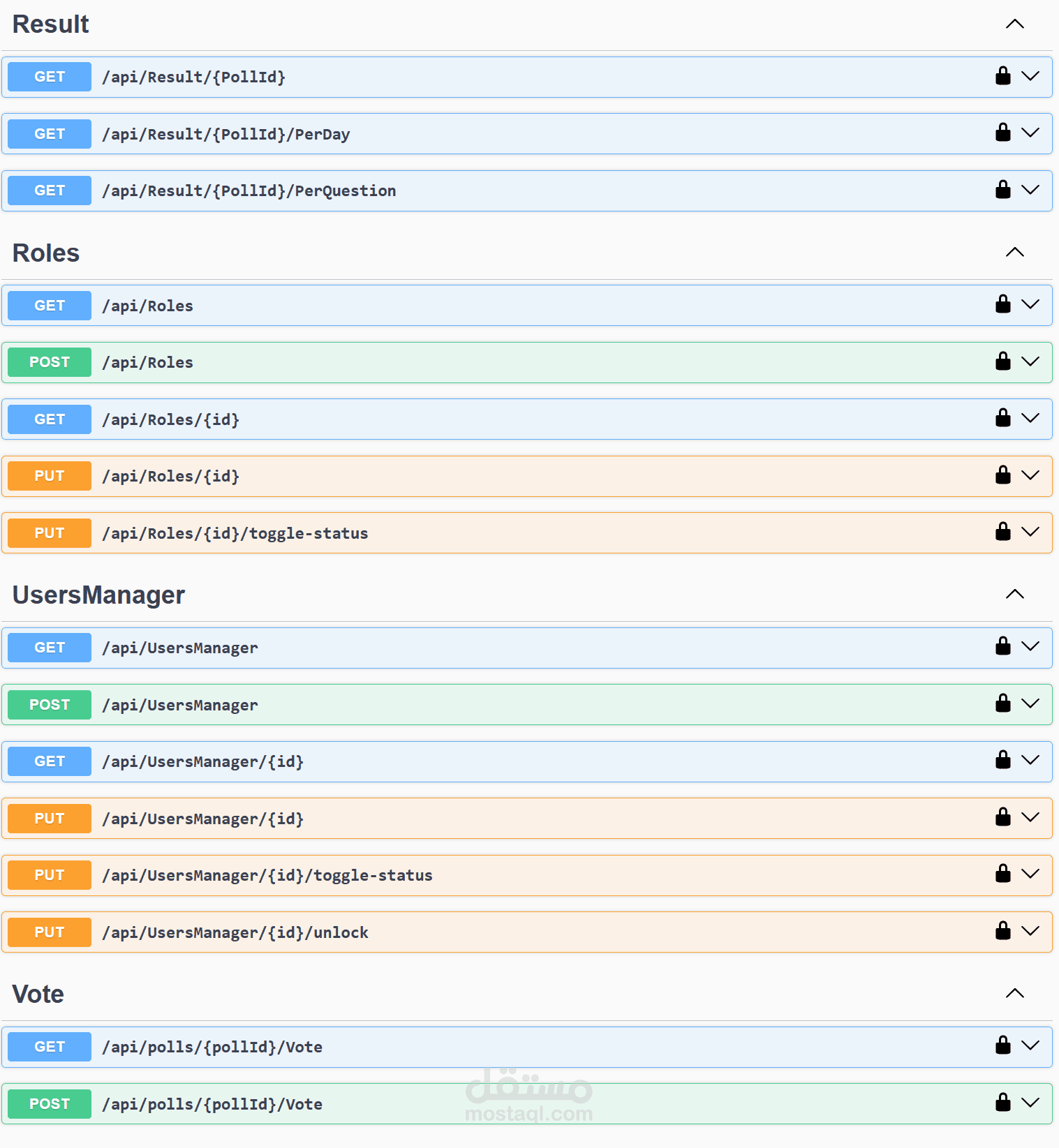
Task: Click lock icon on POST /api/Roles row
Action: [x=1003, y=361]
